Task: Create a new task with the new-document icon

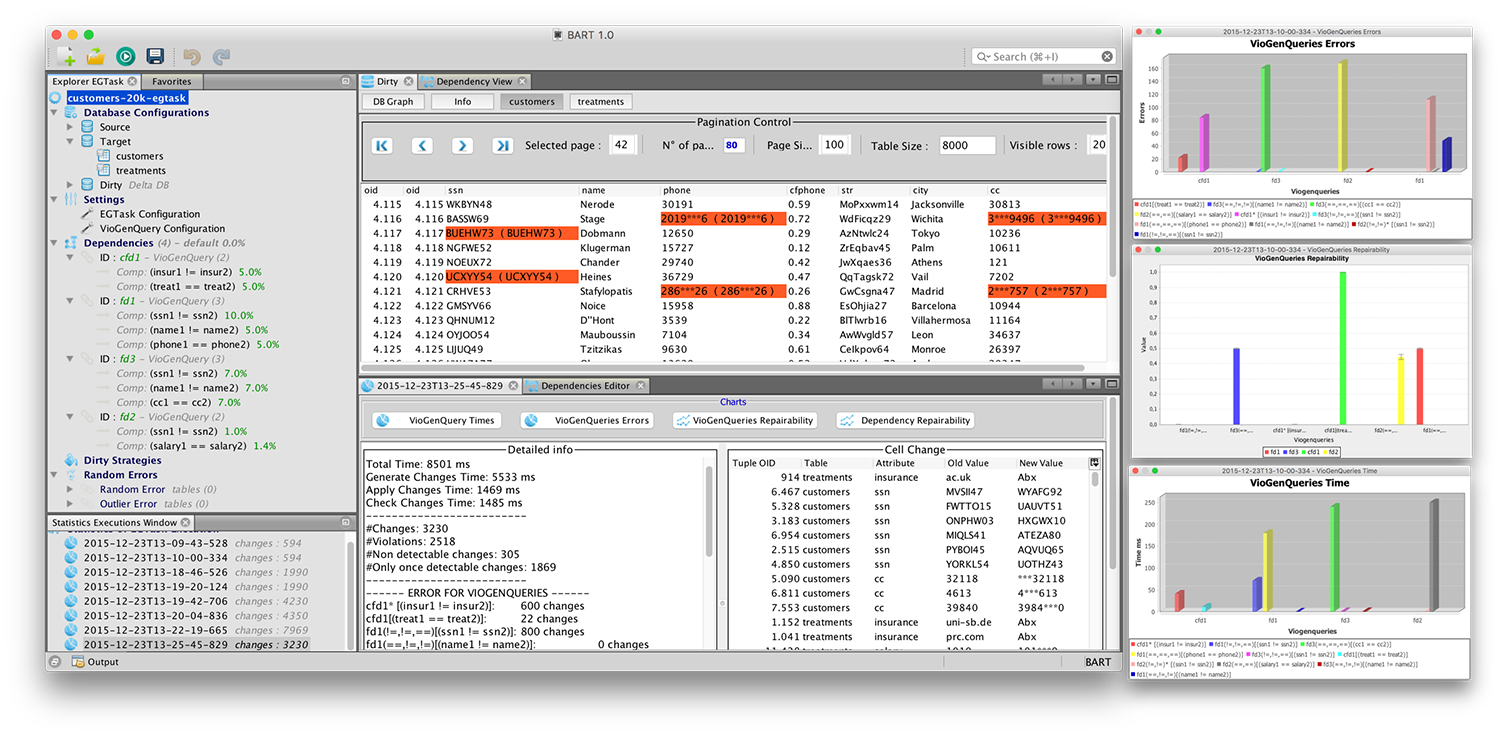Action: [x=68, y=56]
